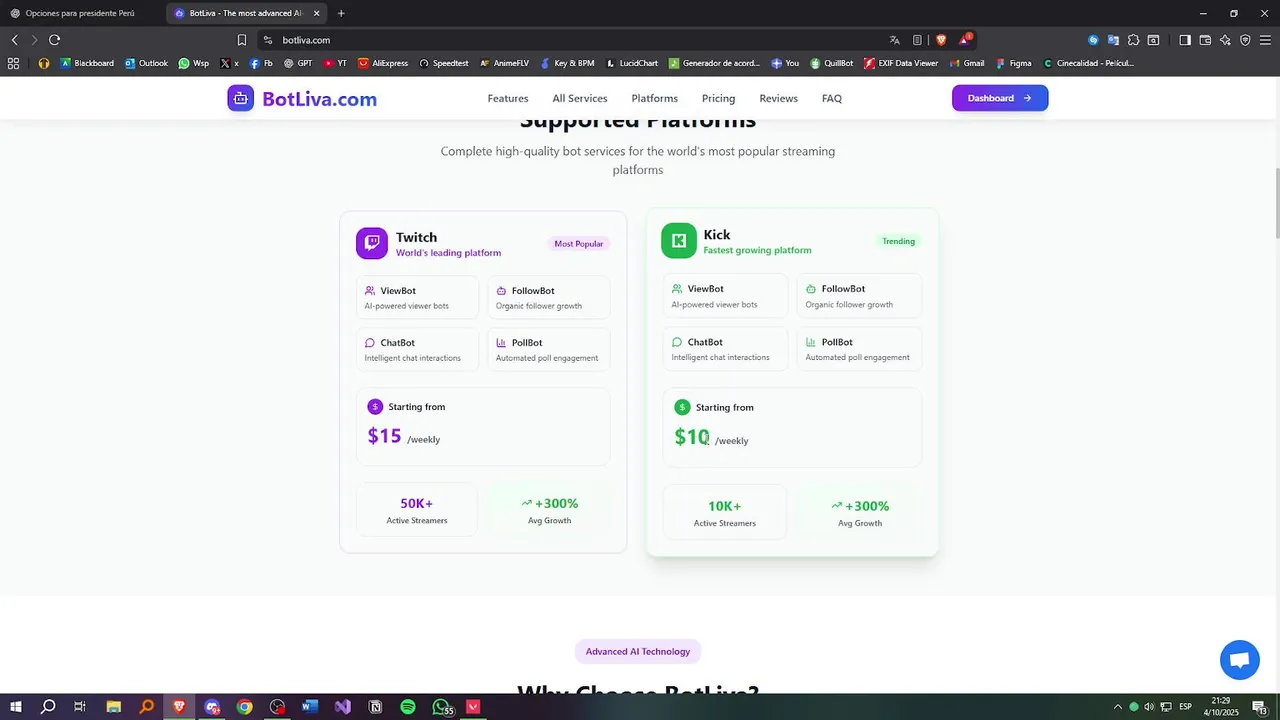Select the Twitch PollBot service card
The width and height of the screenshot is (1280, 720).
pos(548,349)
